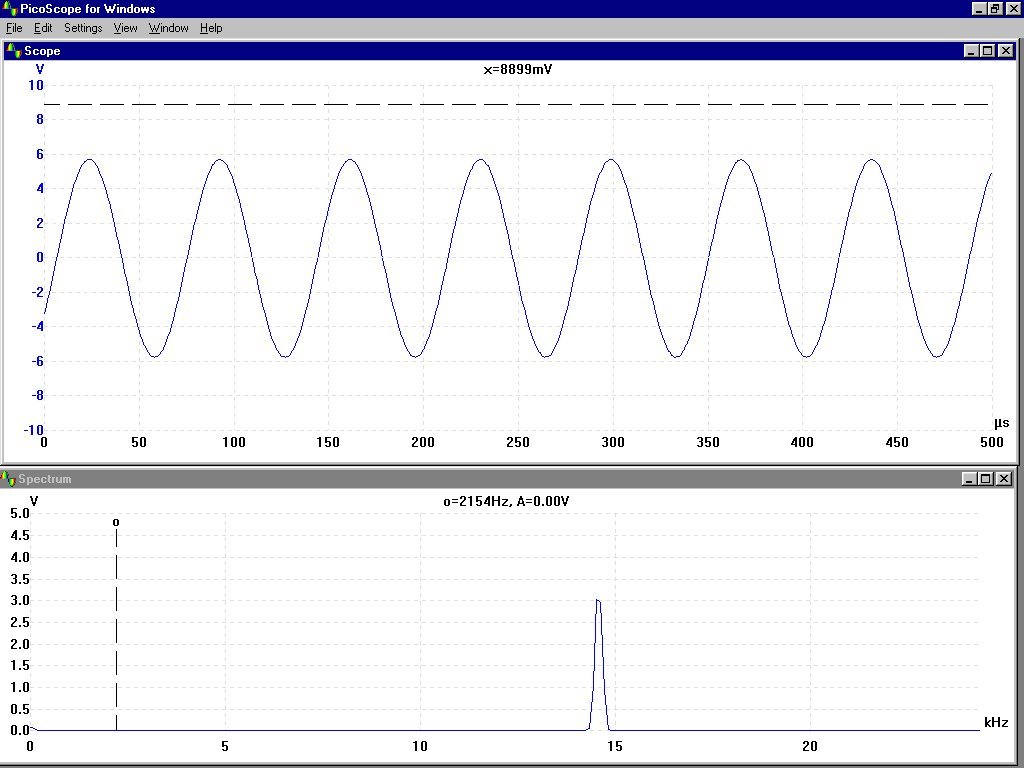Image resolution: width=1024 pixels, height=768 pixels.
Task: Open the Edit menu
Action: (x=43, y=28)
